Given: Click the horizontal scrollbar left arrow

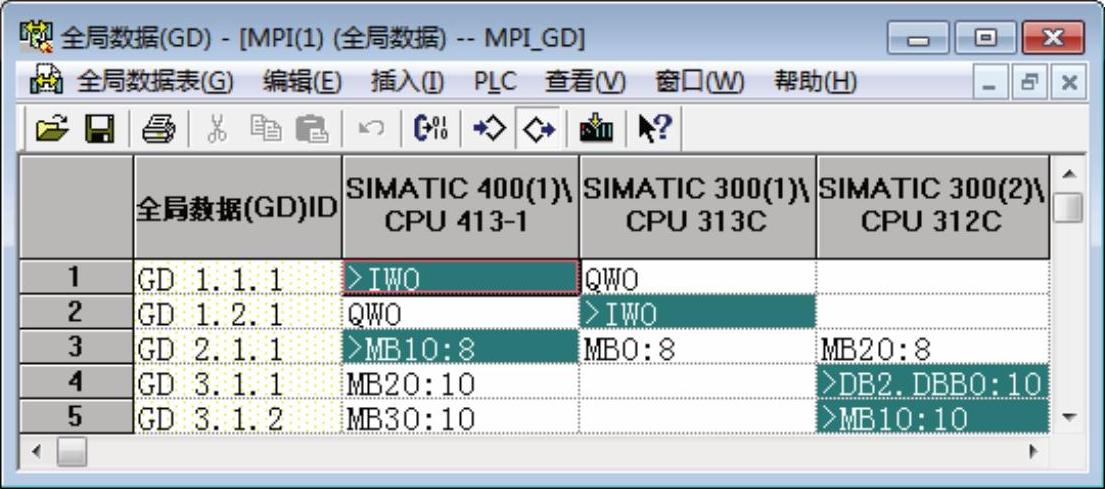Looking at the screenshot, I should click(36, 450).
